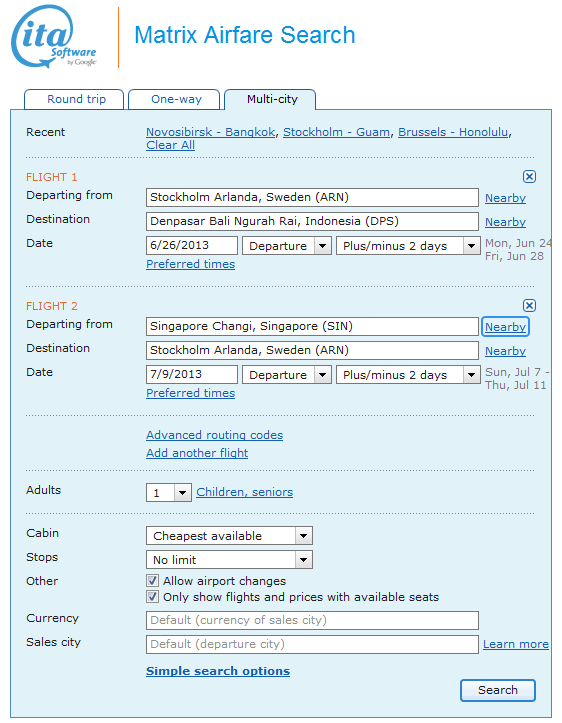Open the Stockholm - Guam recent search
This screenshot has width=562, height=723.
tap(336, 132)
